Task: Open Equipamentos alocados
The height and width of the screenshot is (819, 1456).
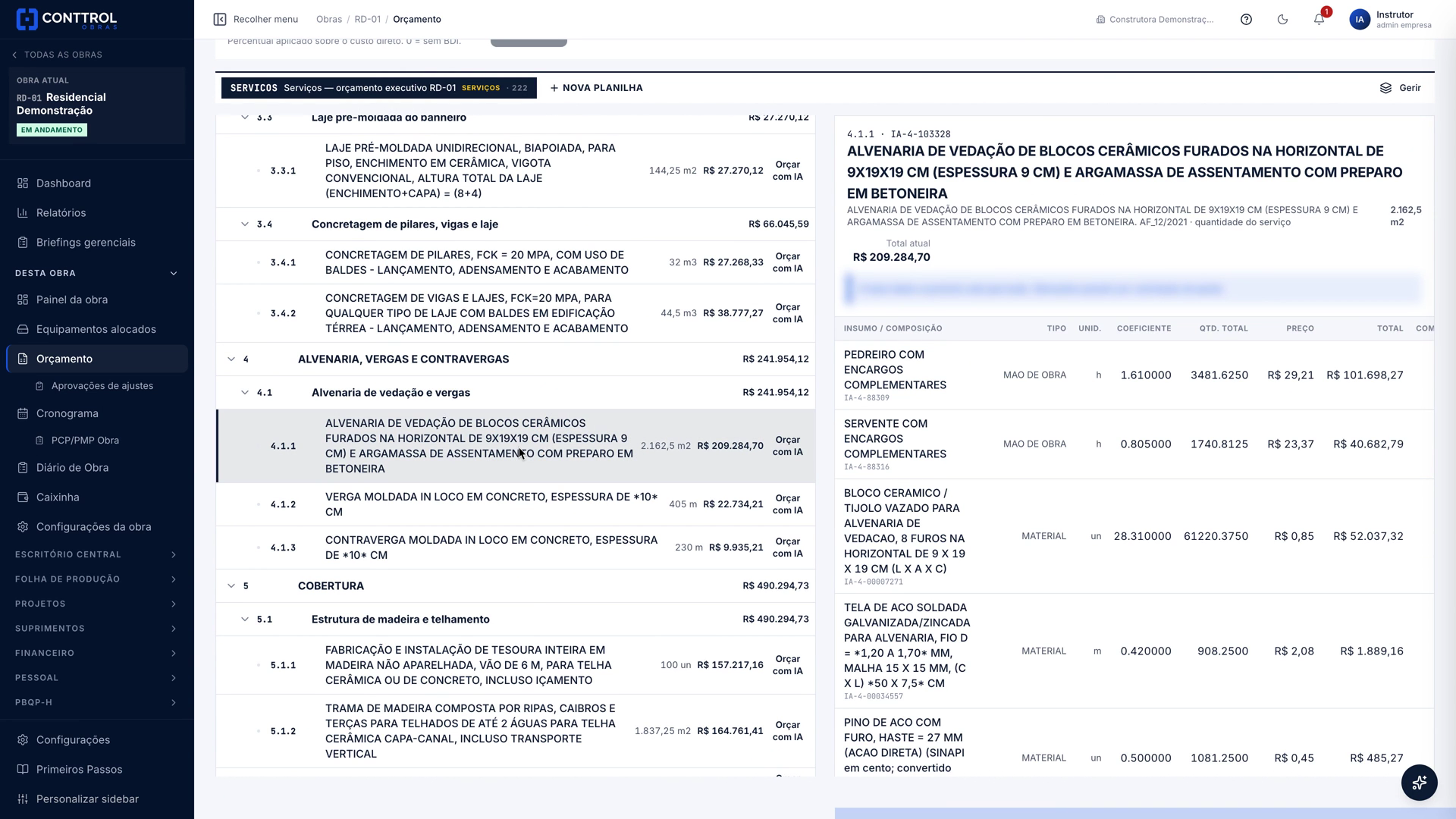Action: point(97,329)
